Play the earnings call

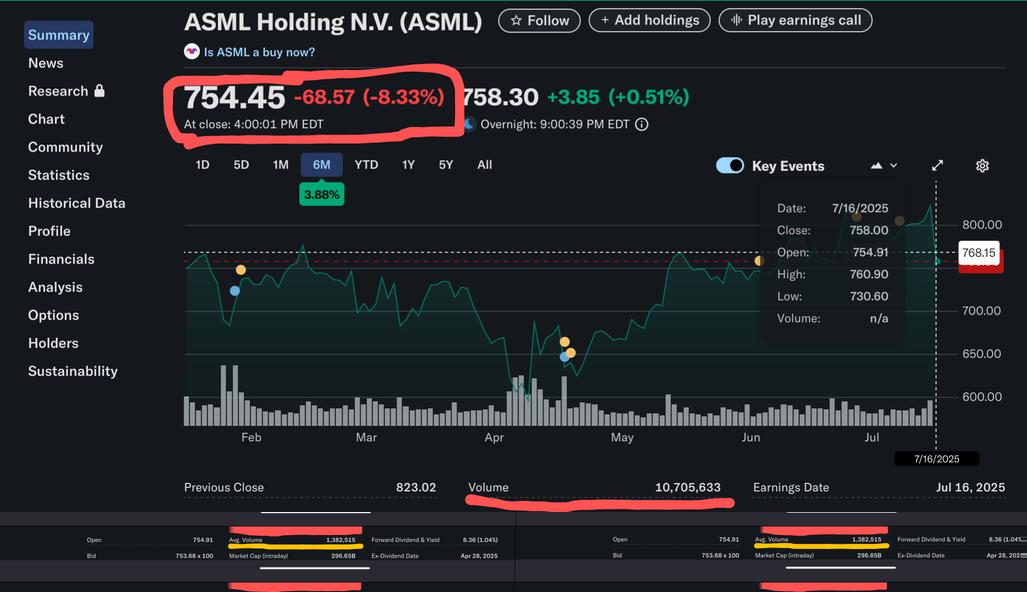click(x=795, y=20)
